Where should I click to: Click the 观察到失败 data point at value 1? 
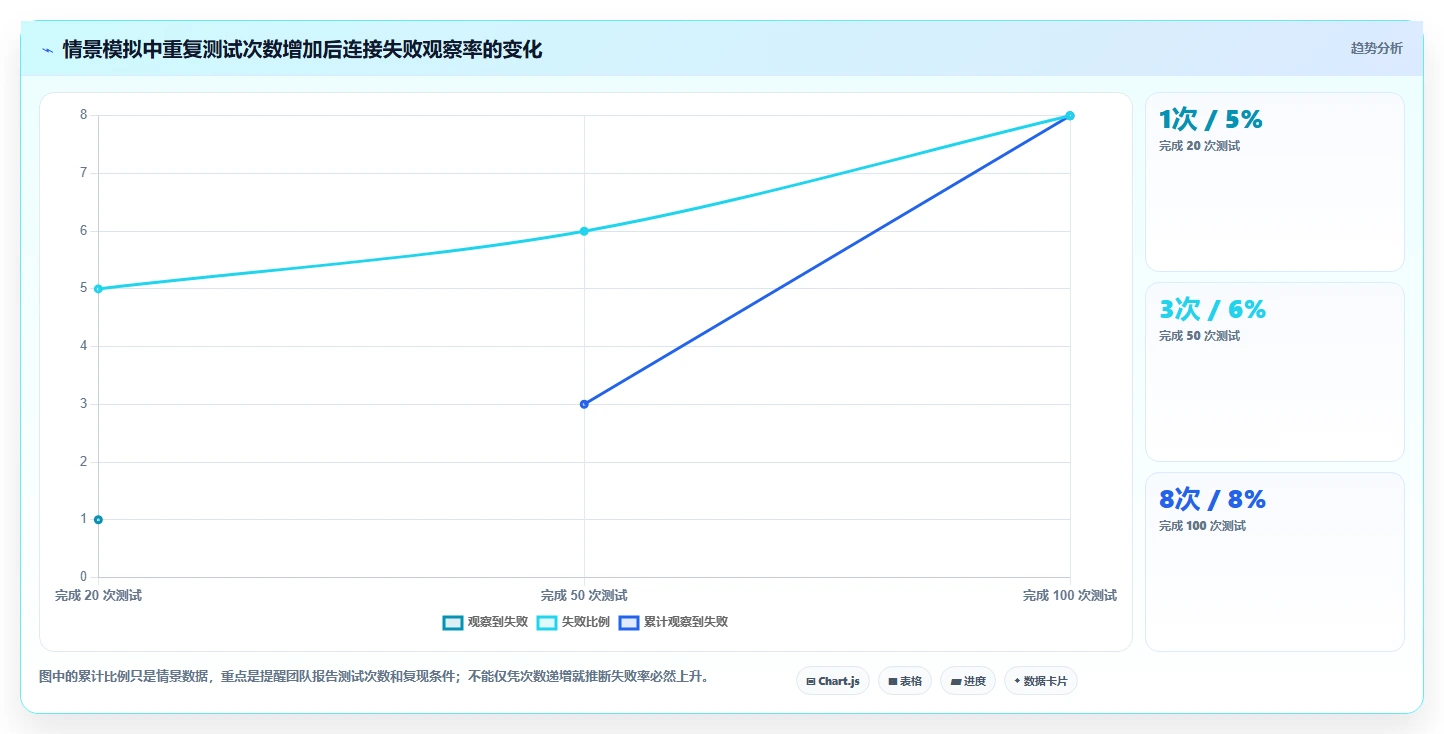click(x=98, y=519)
